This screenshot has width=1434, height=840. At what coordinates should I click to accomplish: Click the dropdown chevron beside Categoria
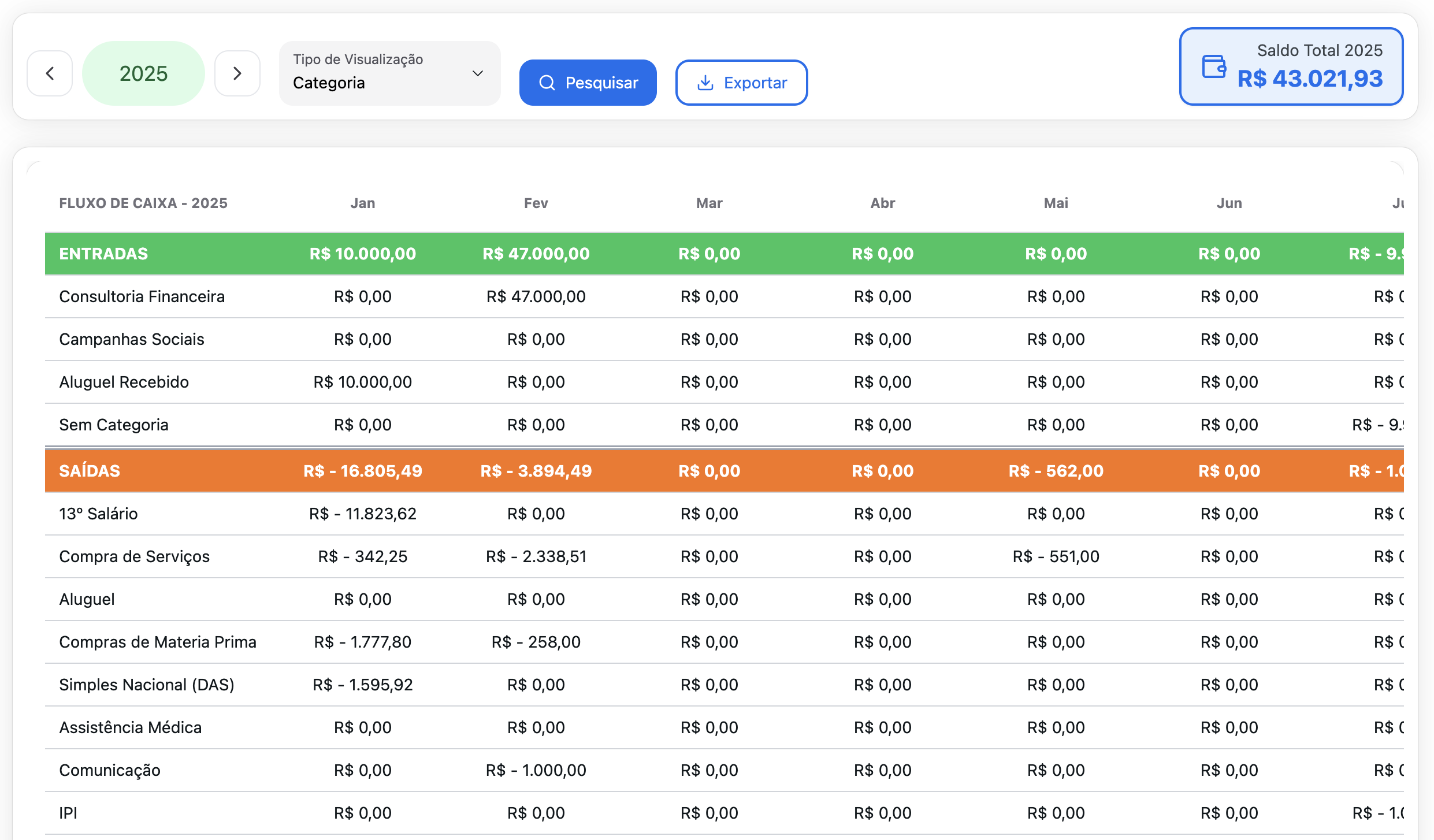point(477,73)
